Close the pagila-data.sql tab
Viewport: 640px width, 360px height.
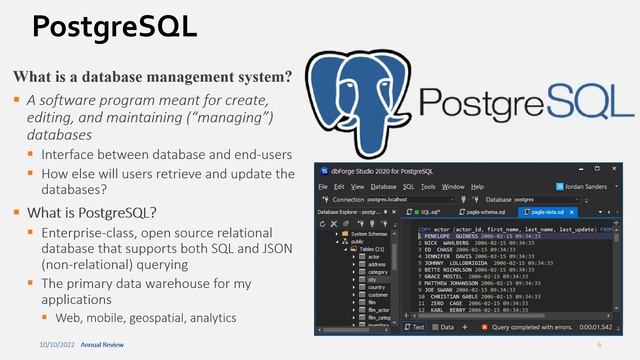click(572, 212)
